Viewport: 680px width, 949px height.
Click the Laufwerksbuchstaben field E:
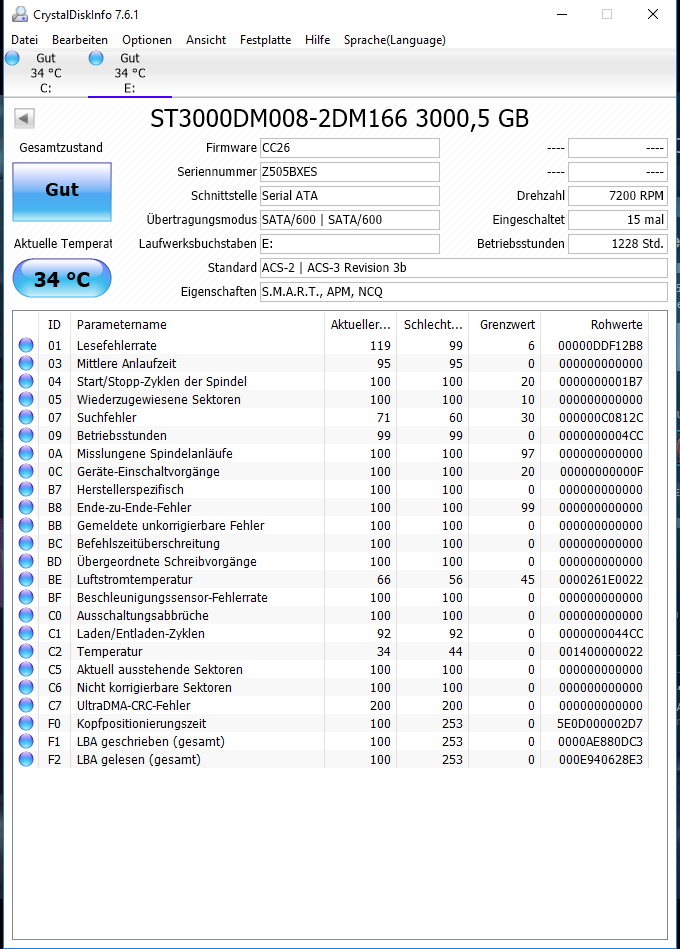click(350, 244)
